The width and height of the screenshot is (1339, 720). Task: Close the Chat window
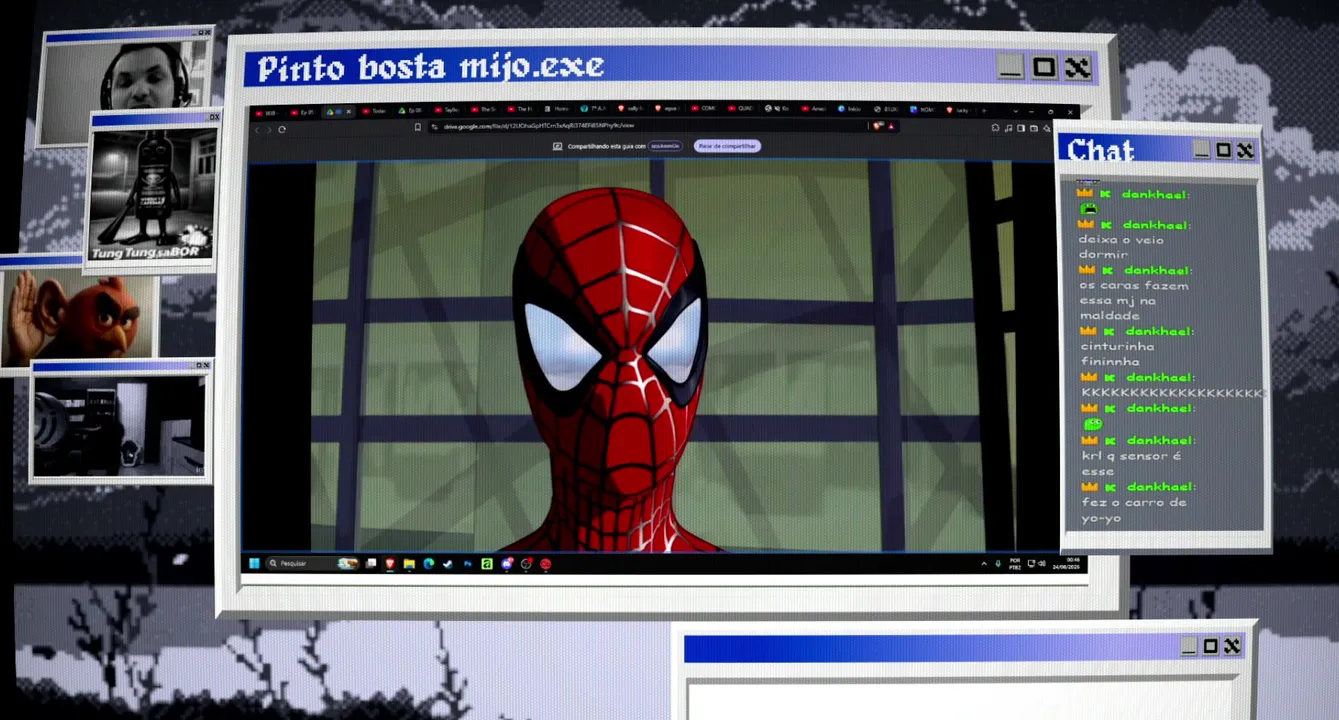tap(1245, 151)
